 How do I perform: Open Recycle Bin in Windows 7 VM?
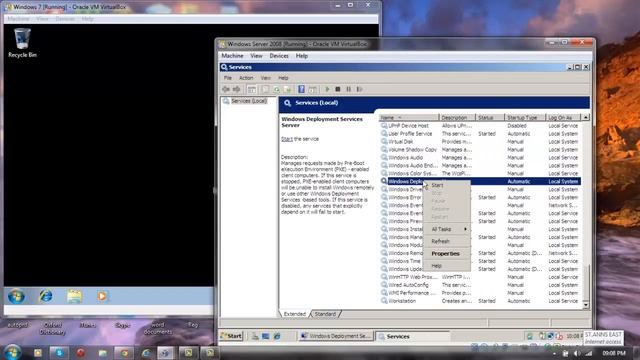click(22, 43)
